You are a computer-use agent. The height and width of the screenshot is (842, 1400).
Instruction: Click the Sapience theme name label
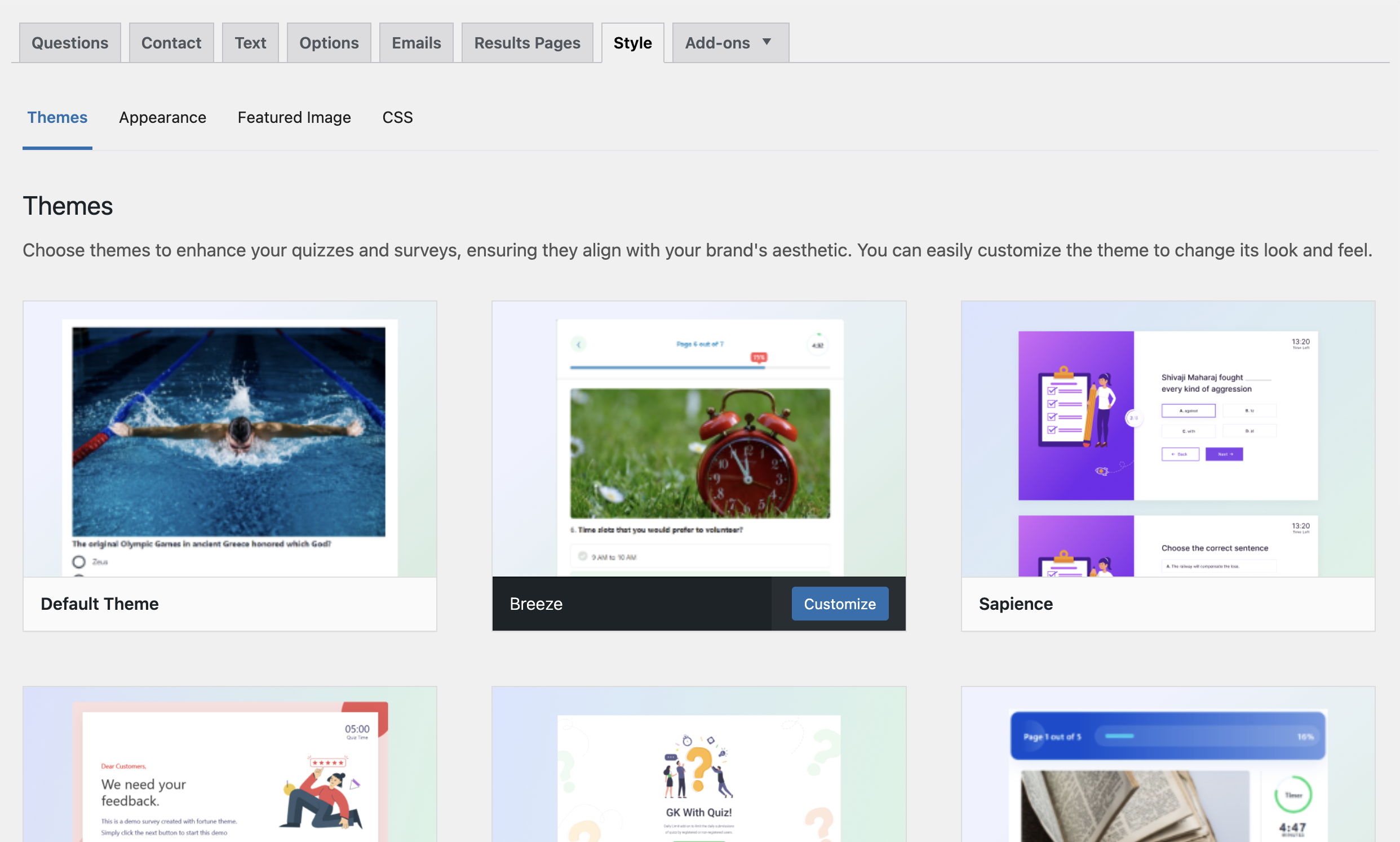tap(1016, 604)
